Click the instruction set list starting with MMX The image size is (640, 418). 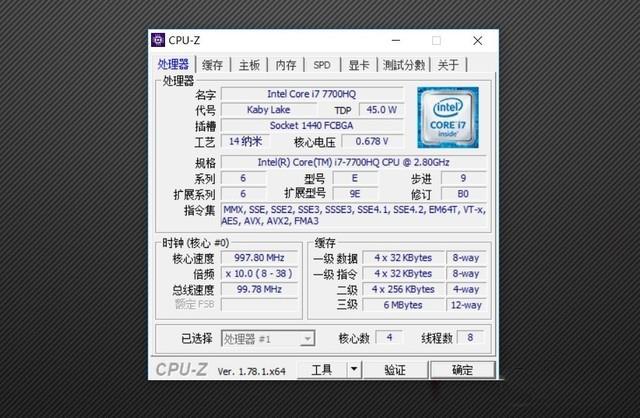(353, 215)
